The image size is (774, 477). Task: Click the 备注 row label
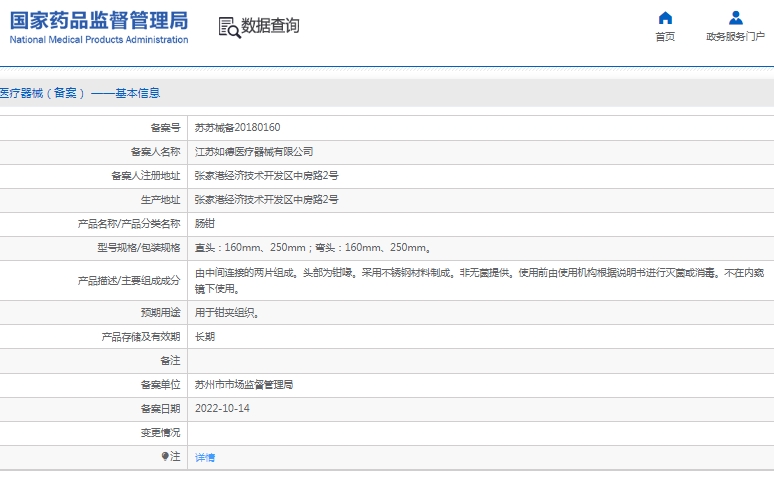[170, 360]
